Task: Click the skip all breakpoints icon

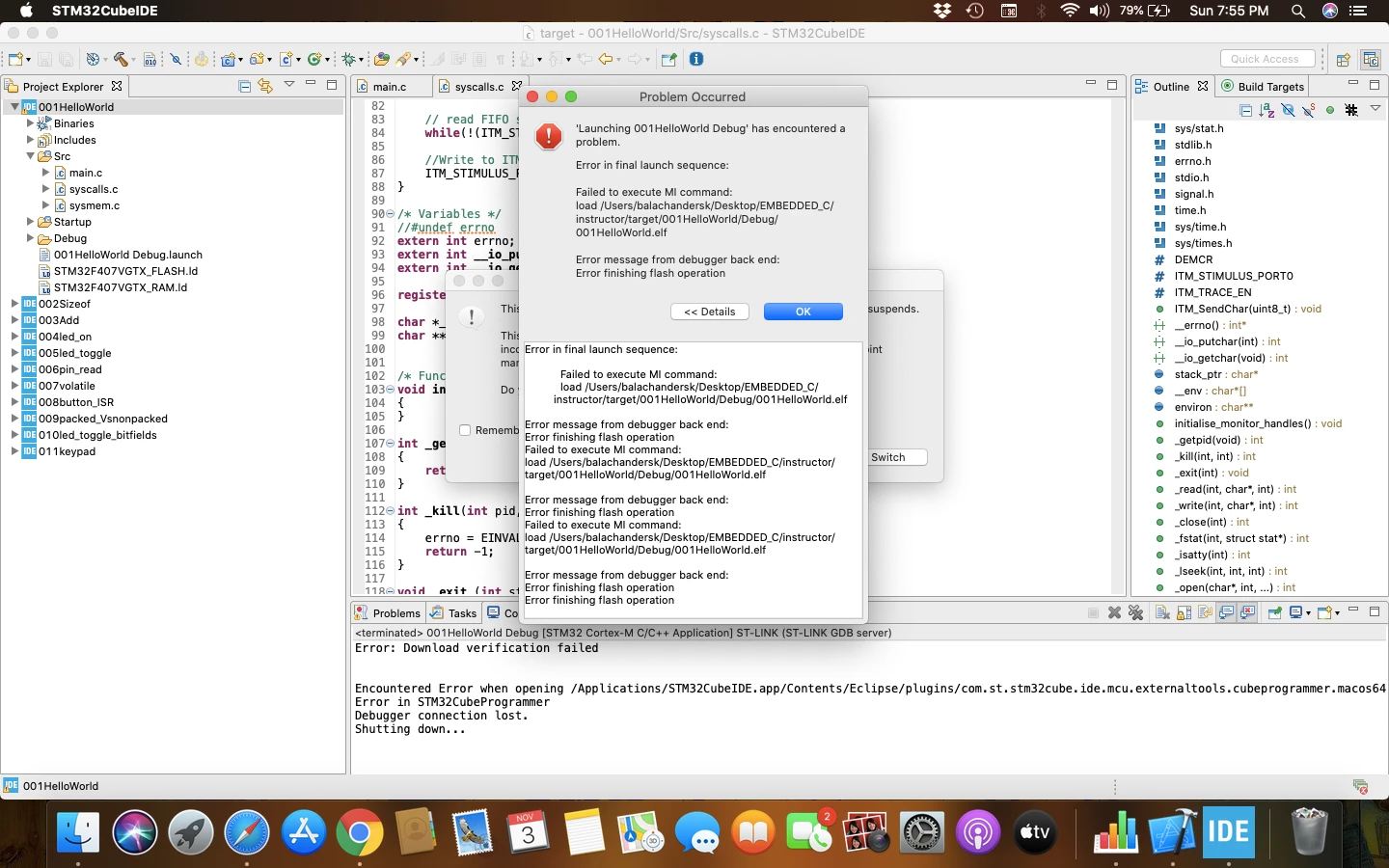Action: click(176, 59)
